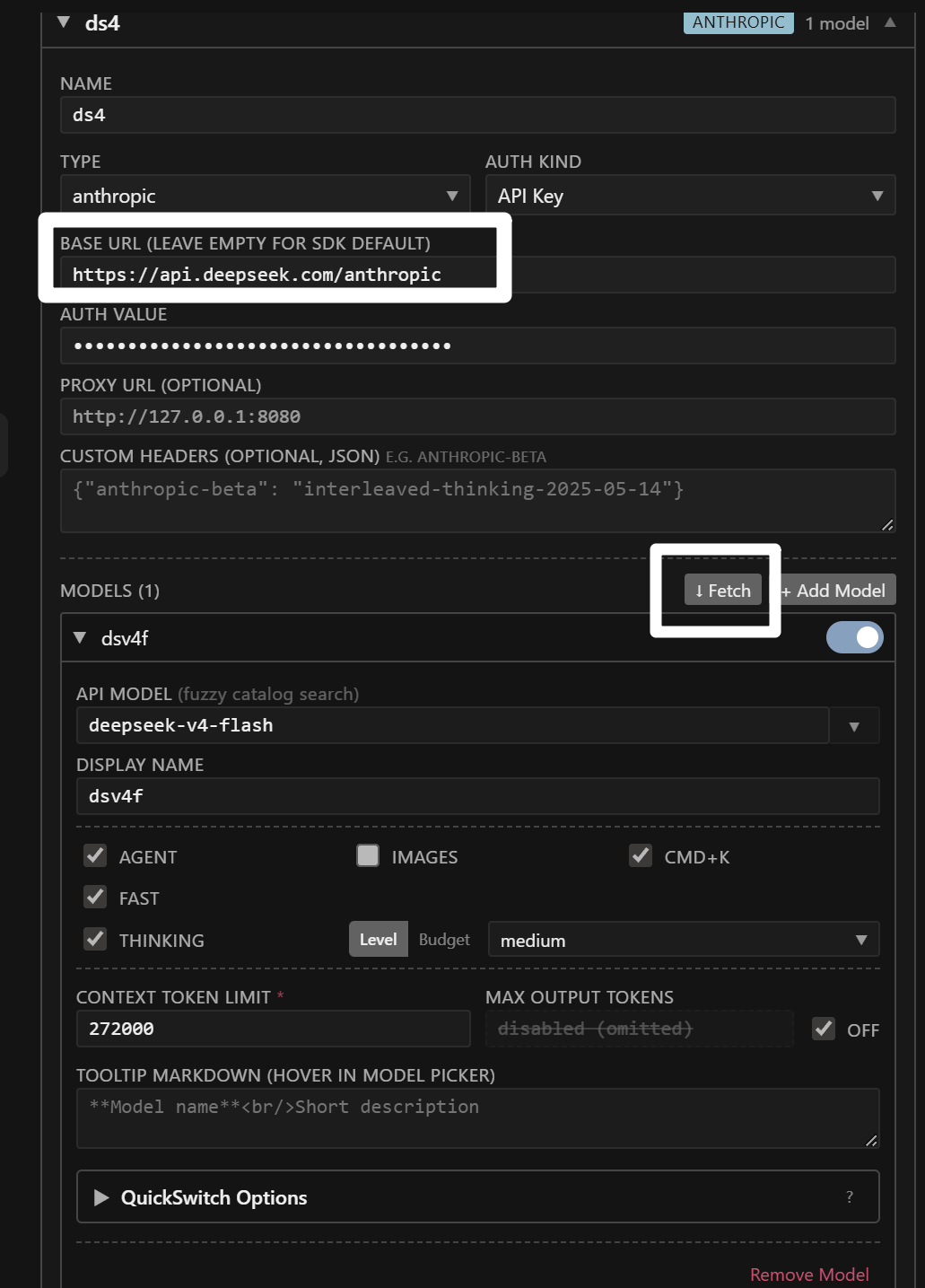Click the 'MODELS (1)' heading text

click(x=109, y=591)
